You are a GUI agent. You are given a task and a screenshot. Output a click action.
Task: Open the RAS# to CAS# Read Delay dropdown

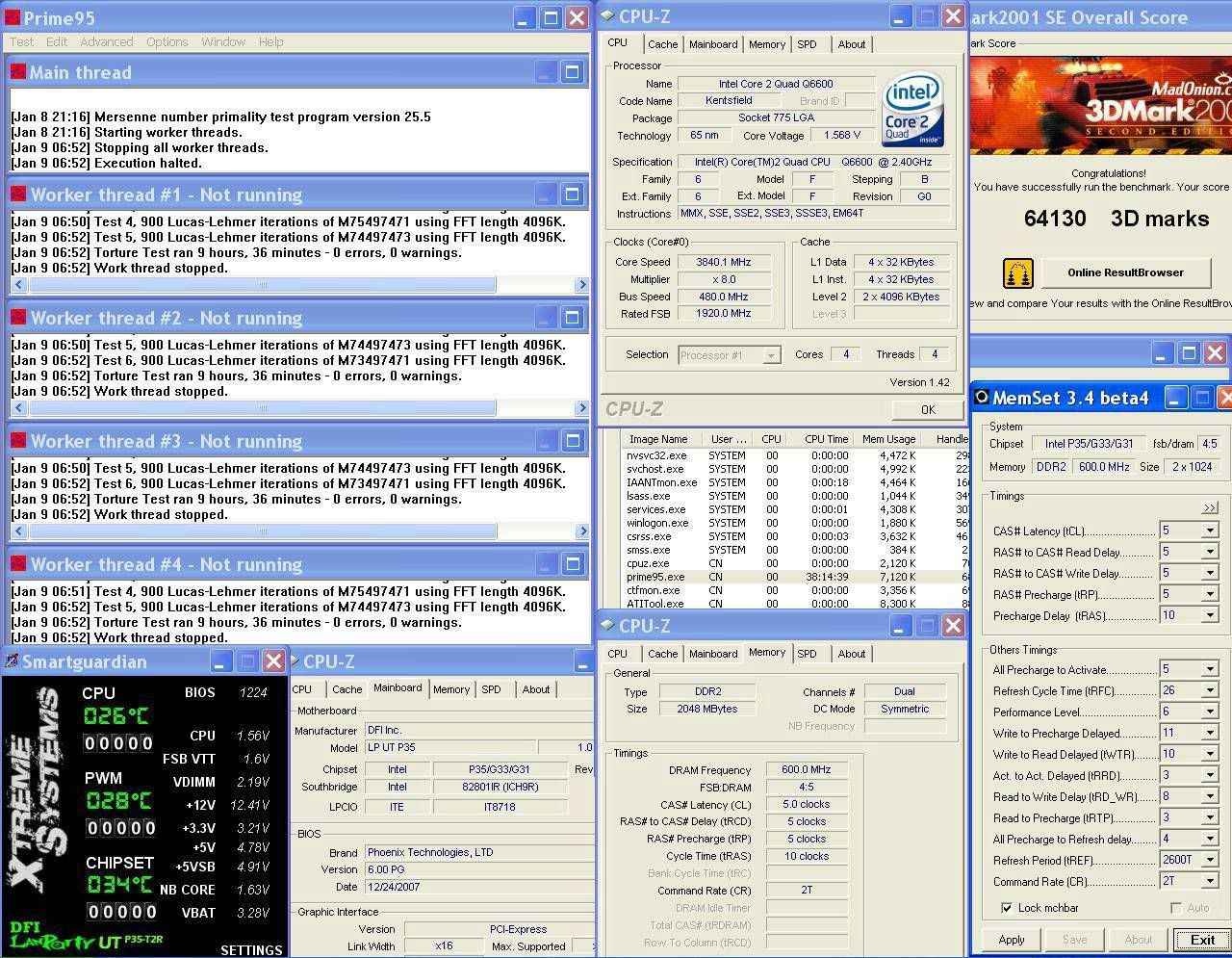(x=1210, y=552)
